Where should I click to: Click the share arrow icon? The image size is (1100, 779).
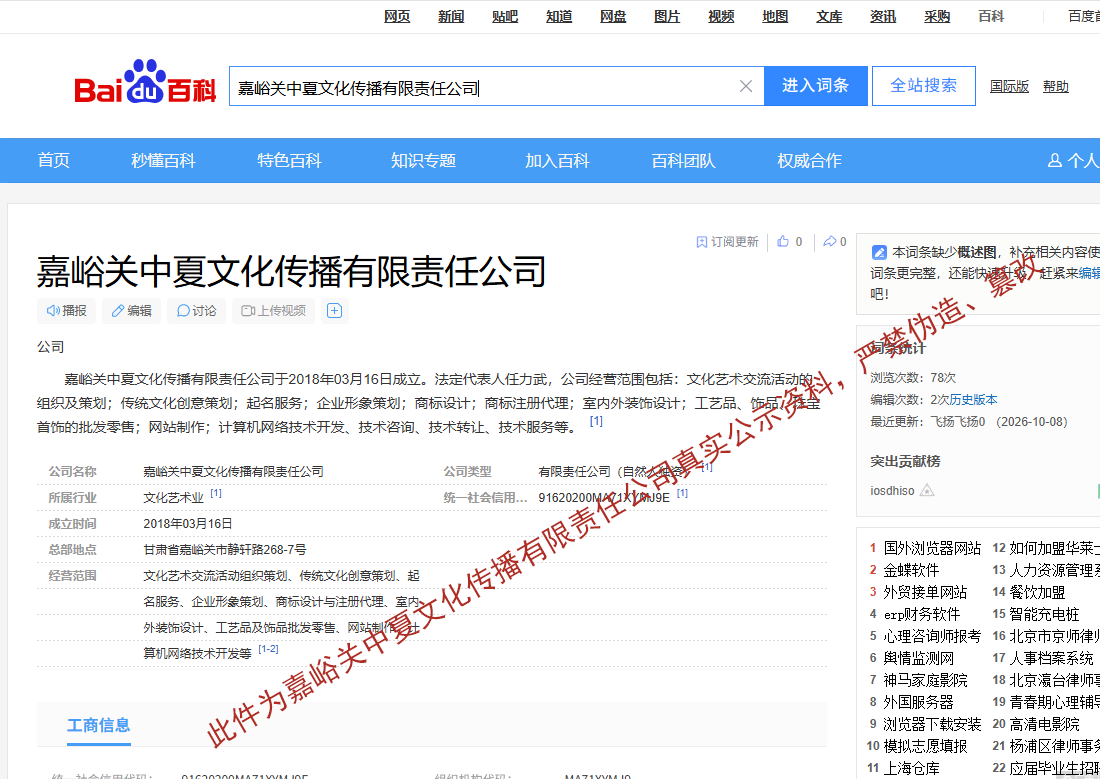(x=829, y=241)
